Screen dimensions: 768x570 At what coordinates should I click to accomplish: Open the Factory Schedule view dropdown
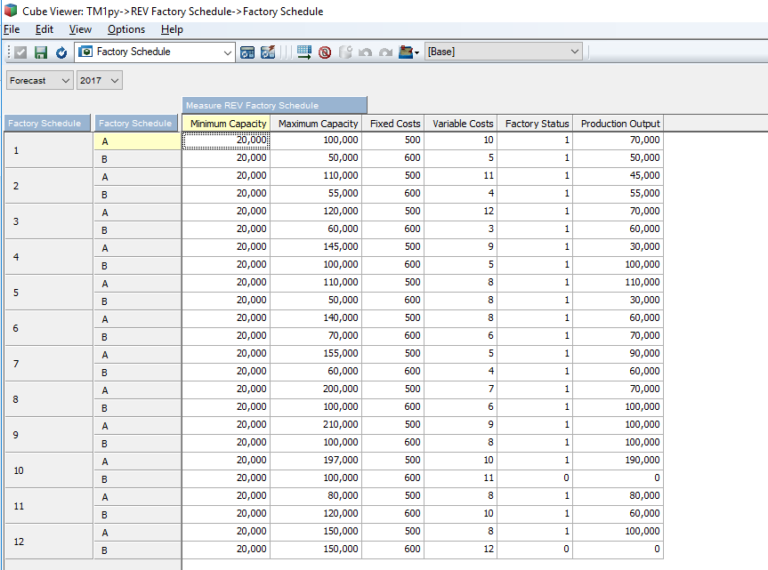point(227,52)
